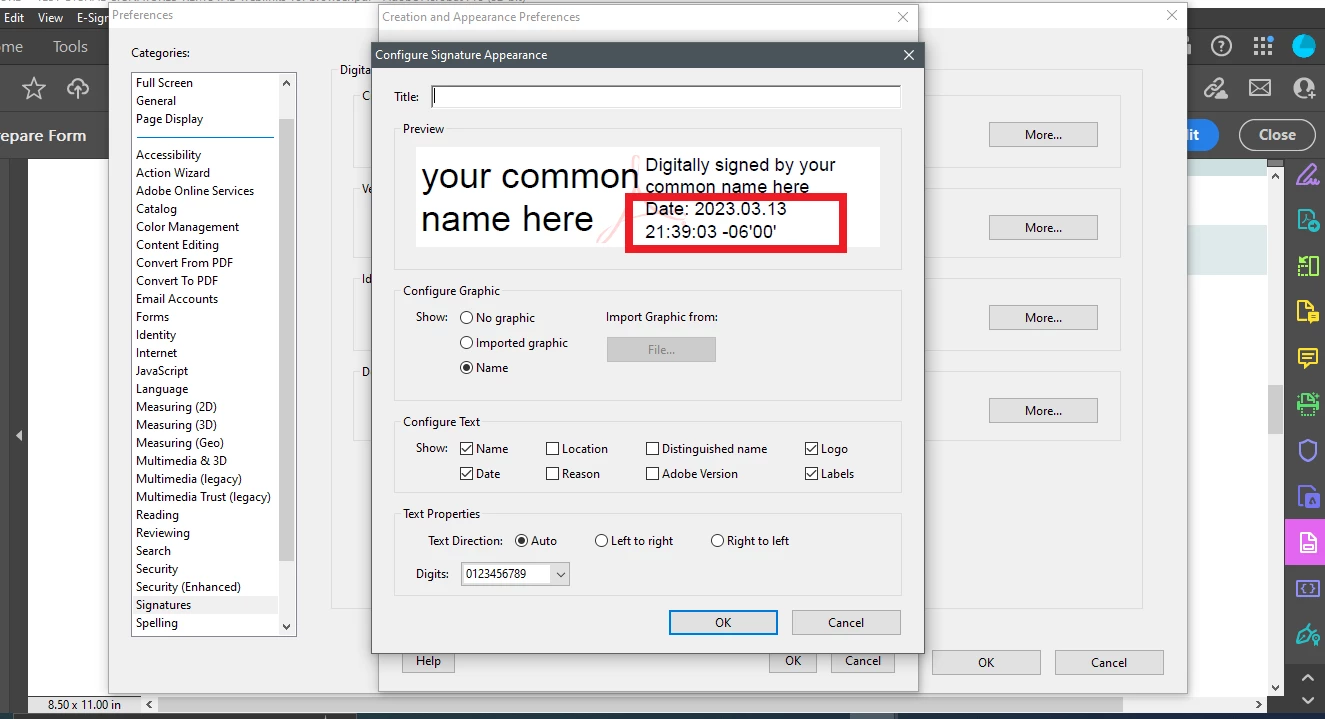Open the code brackets JavaScript tool icon
The height and width of the screenshot is (719, 1325).
pos(1307,588)
